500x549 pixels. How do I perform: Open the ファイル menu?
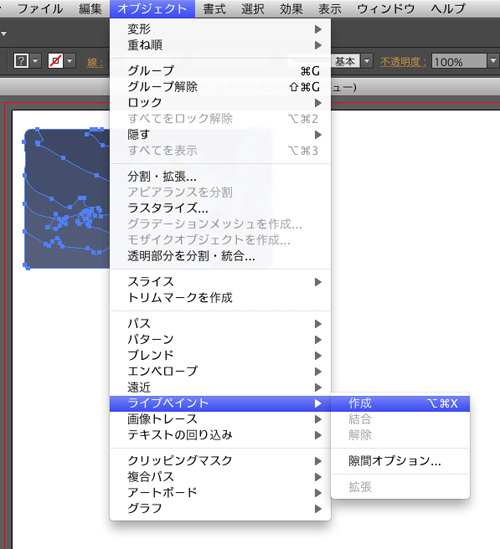pyautogui.click(x=40, y=9)
